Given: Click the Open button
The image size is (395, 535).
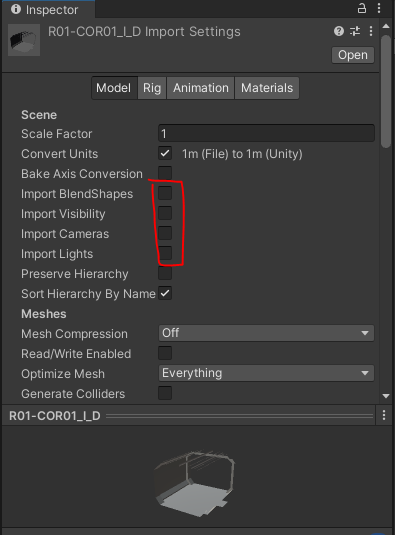Looking at the screenshot, I should tap(353, 55).
